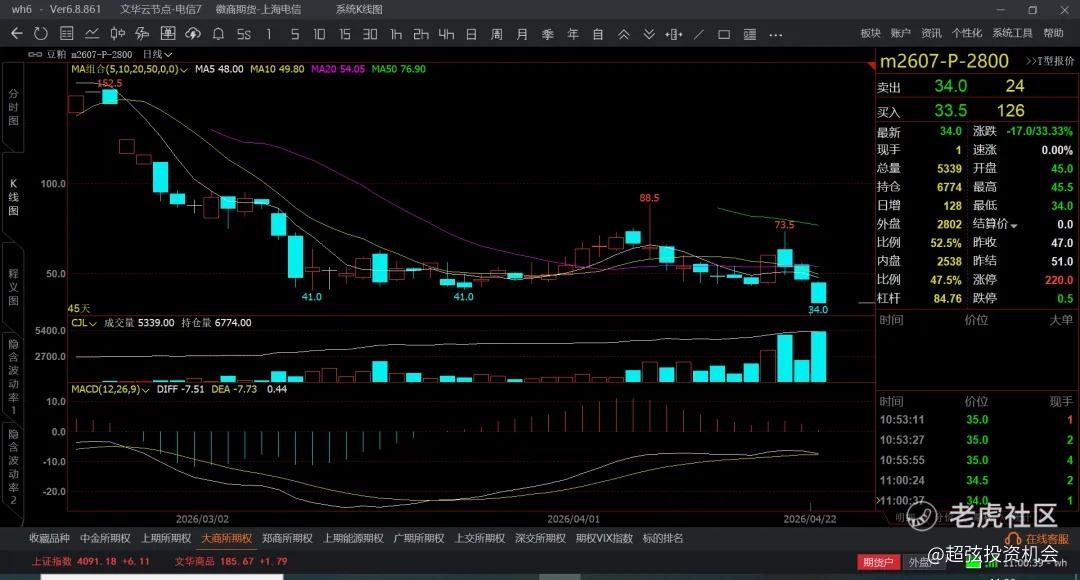
Task: Select weekly (周) period
Action: [x=497, y=34]
